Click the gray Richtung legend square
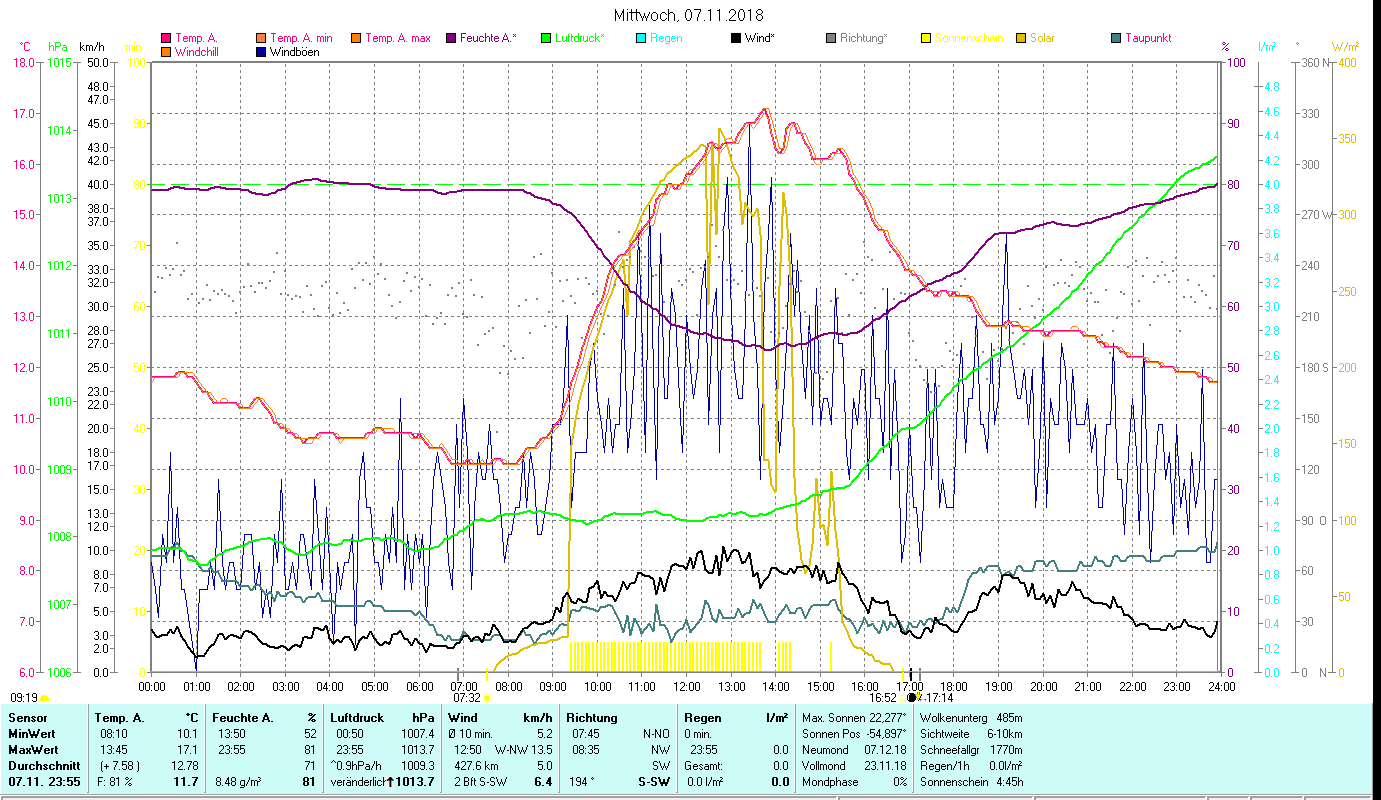Screen dimensions: 1381x800 831,39
